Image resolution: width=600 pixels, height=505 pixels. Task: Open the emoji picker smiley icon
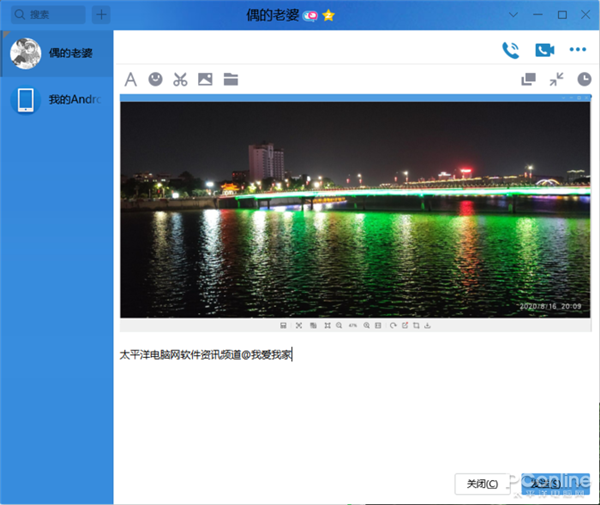click(155, 79)
